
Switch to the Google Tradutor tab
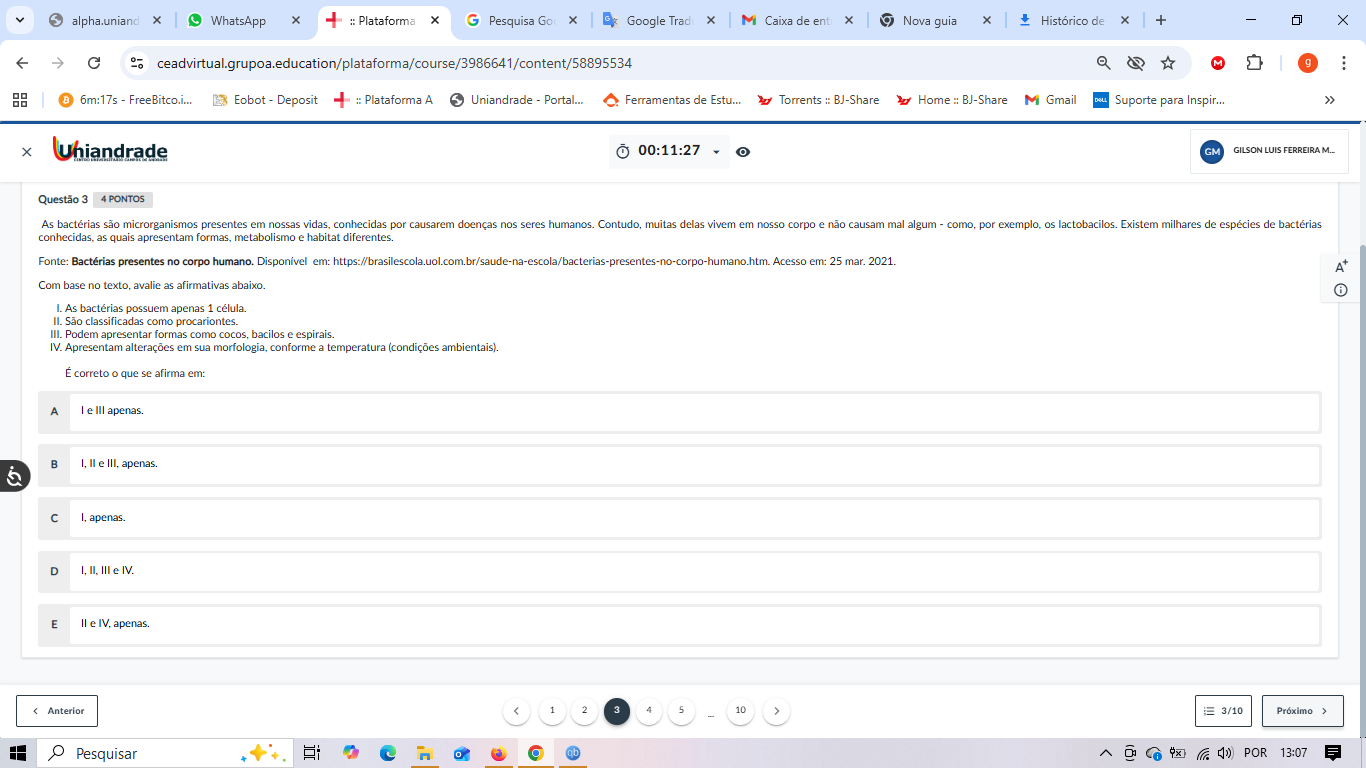point(657,20)
